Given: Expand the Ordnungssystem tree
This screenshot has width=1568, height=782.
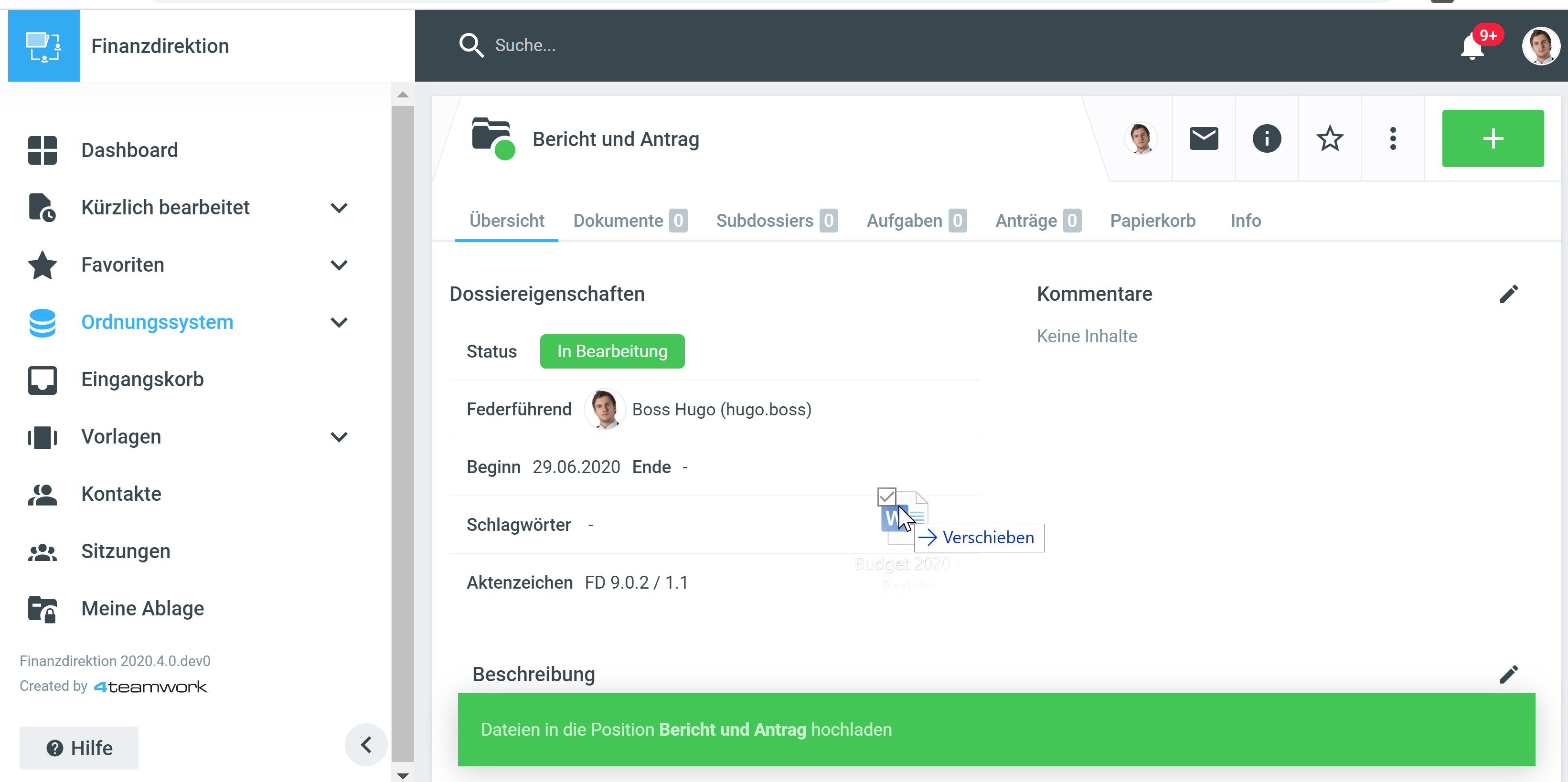Looking at the screenshot, I should 339,322.
